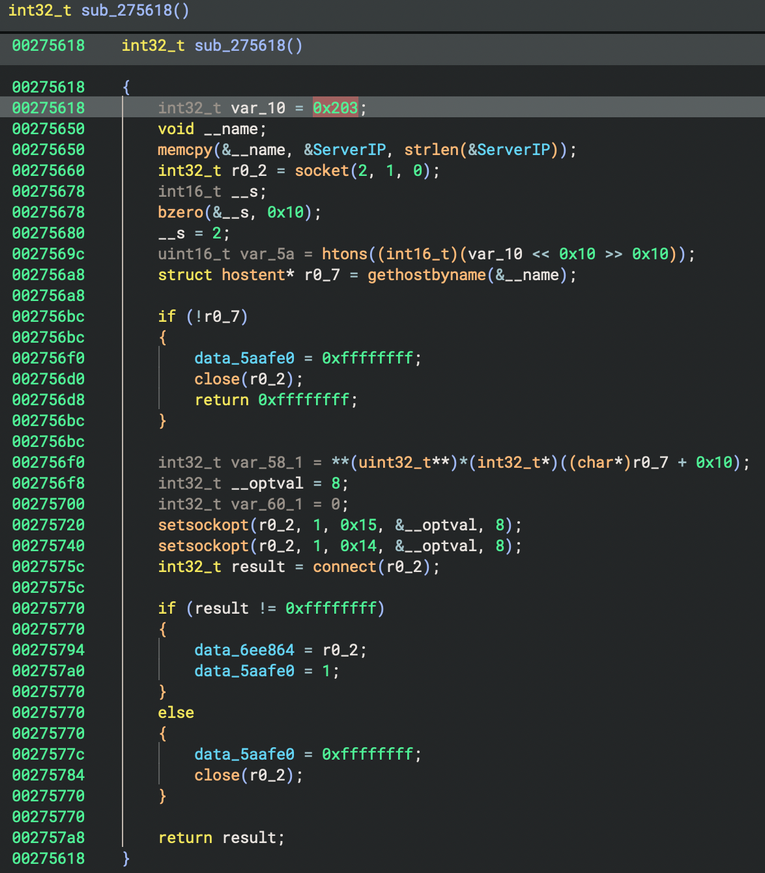Click the close call in the else block

[x=217, y=775]
